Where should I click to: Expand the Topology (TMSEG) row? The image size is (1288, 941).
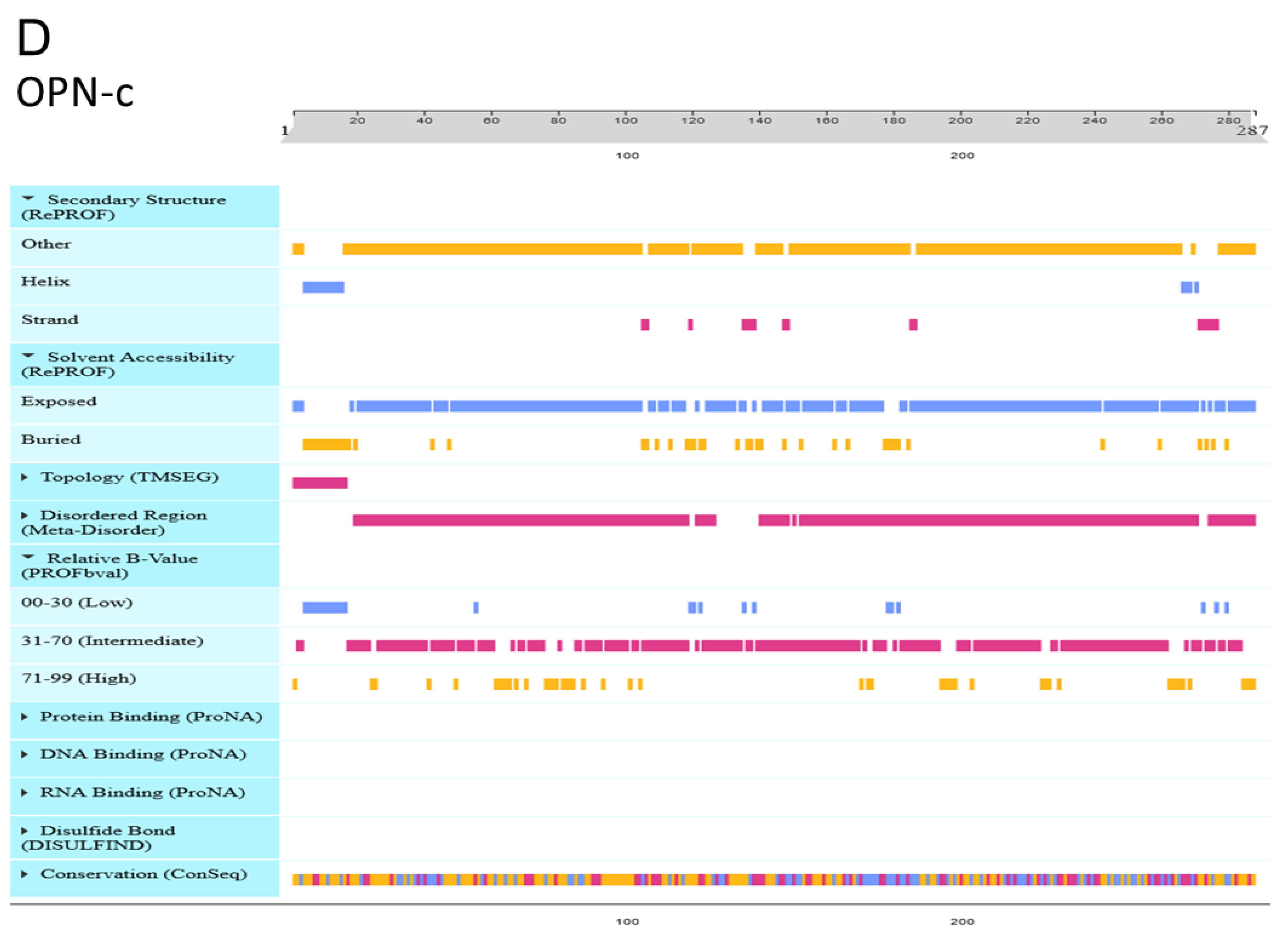click(24, 477)
